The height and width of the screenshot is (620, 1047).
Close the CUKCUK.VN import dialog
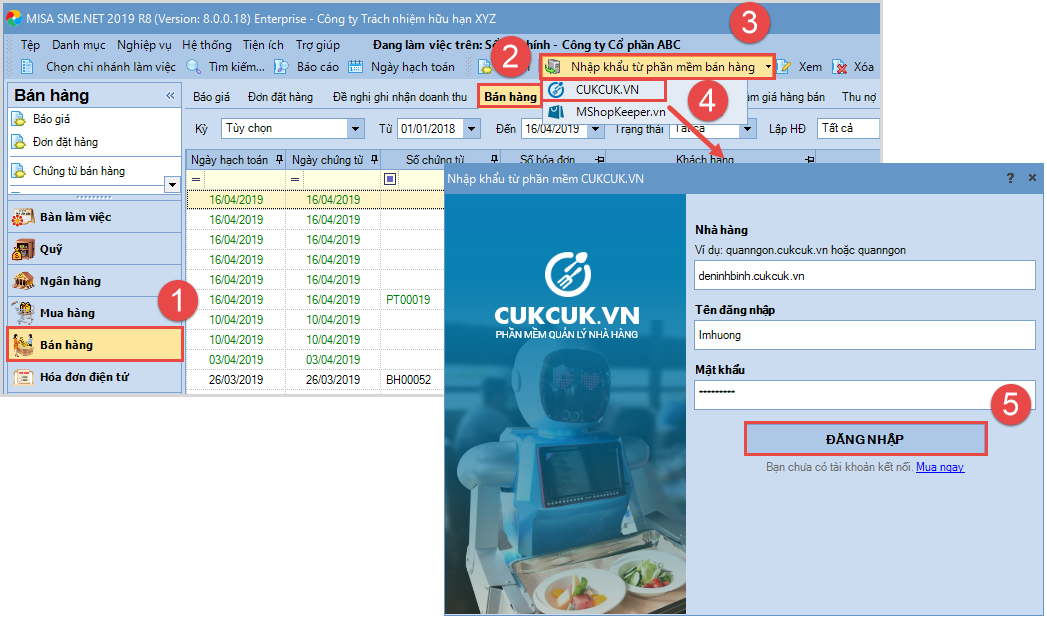tap(1032, 178)
